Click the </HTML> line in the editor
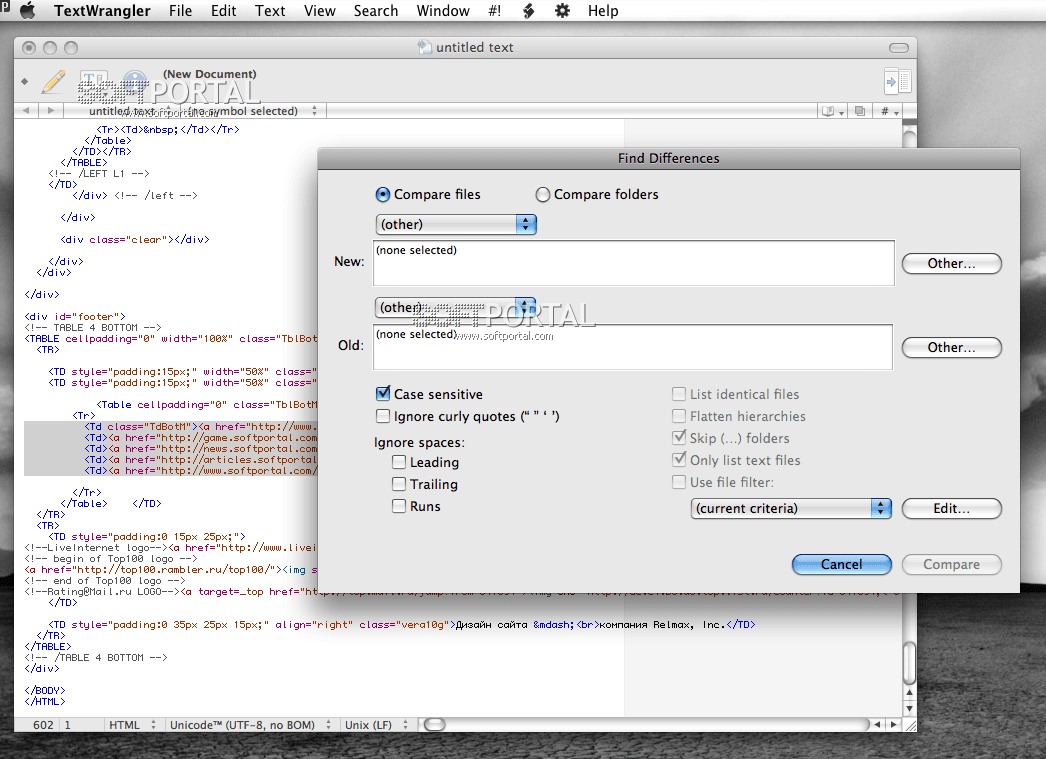 point(45,702)
